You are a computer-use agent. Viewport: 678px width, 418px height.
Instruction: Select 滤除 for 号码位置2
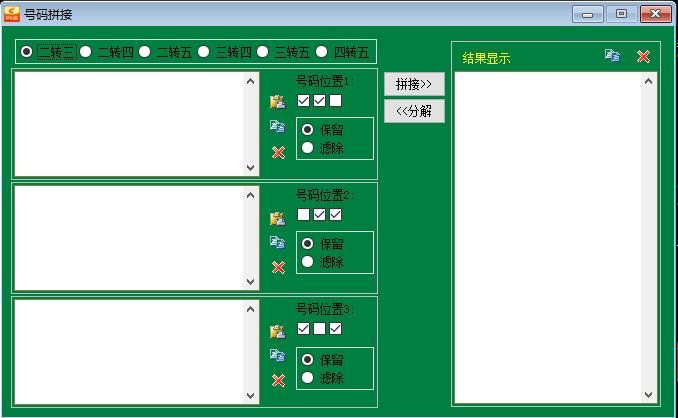[x=323, y=262]
